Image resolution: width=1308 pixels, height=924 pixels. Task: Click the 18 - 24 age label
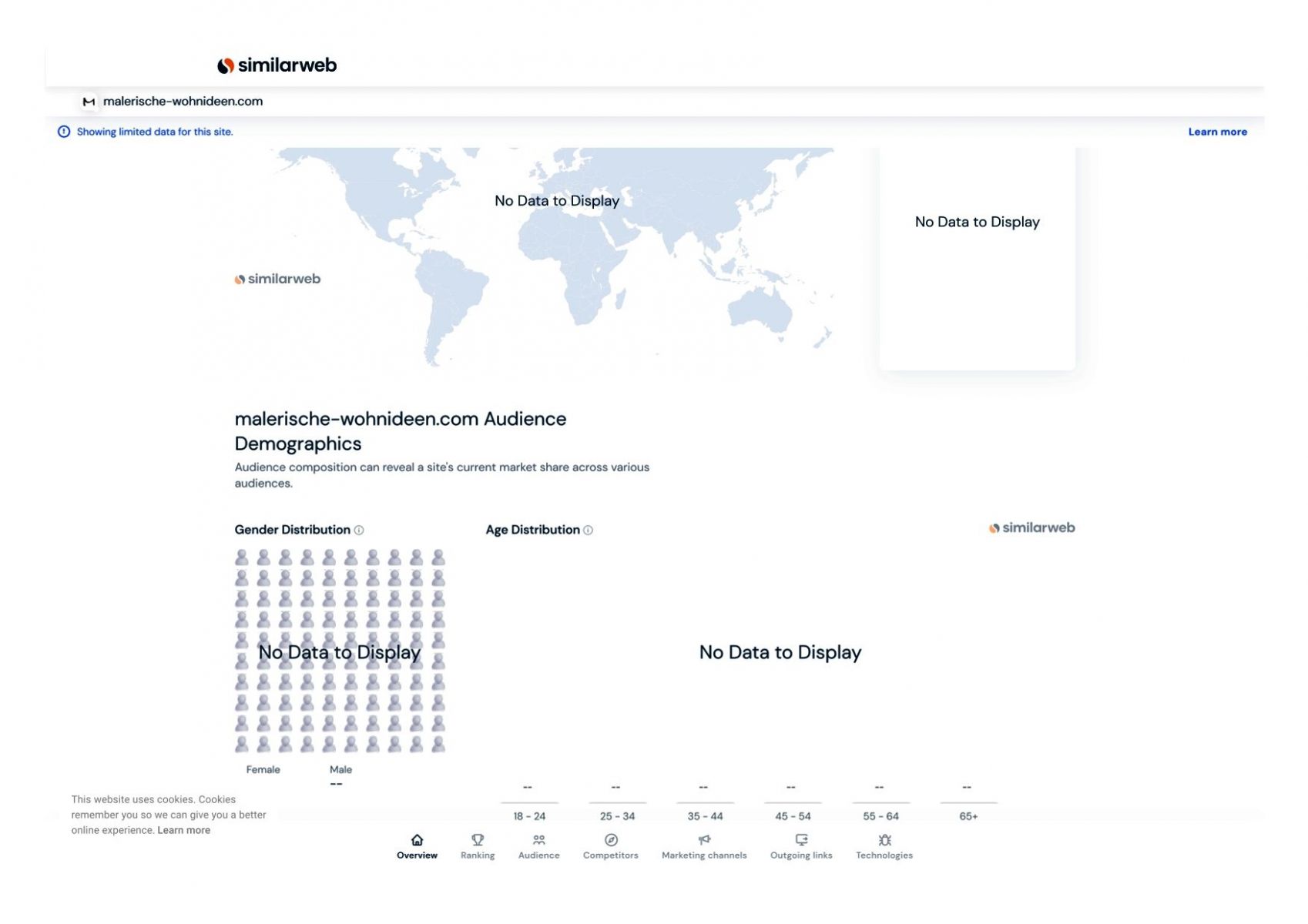tap(529, 816)
